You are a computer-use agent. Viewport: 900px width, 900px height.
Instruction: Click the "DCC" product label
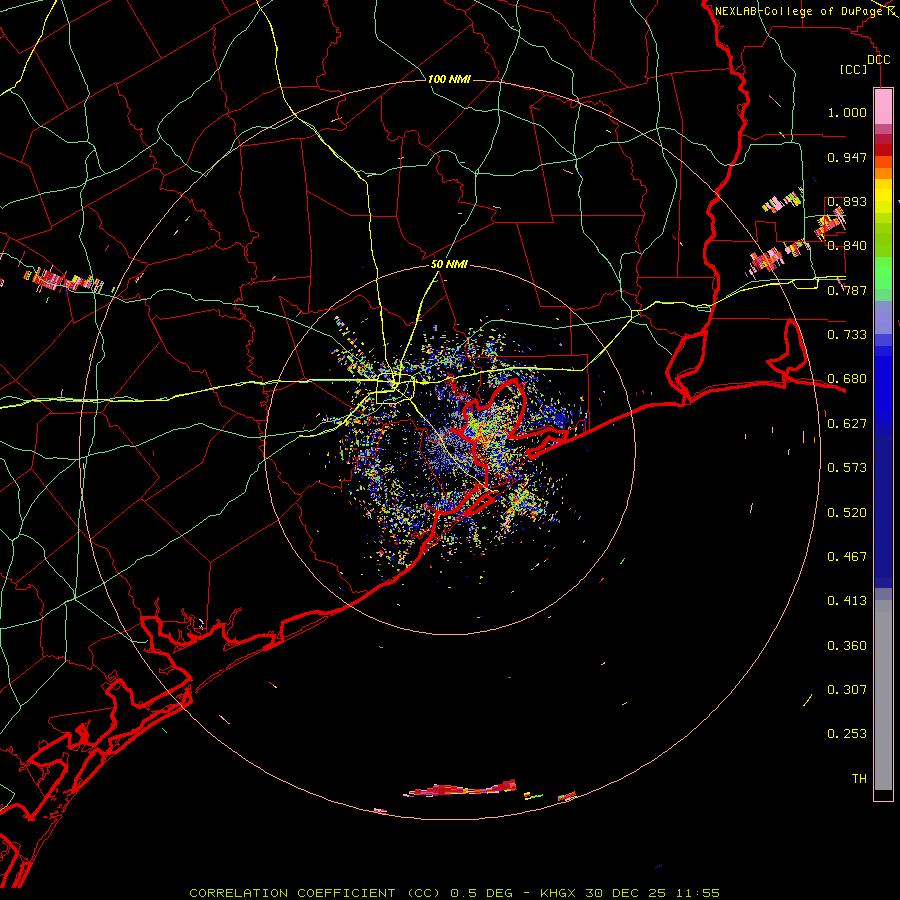tap(878, 60)
